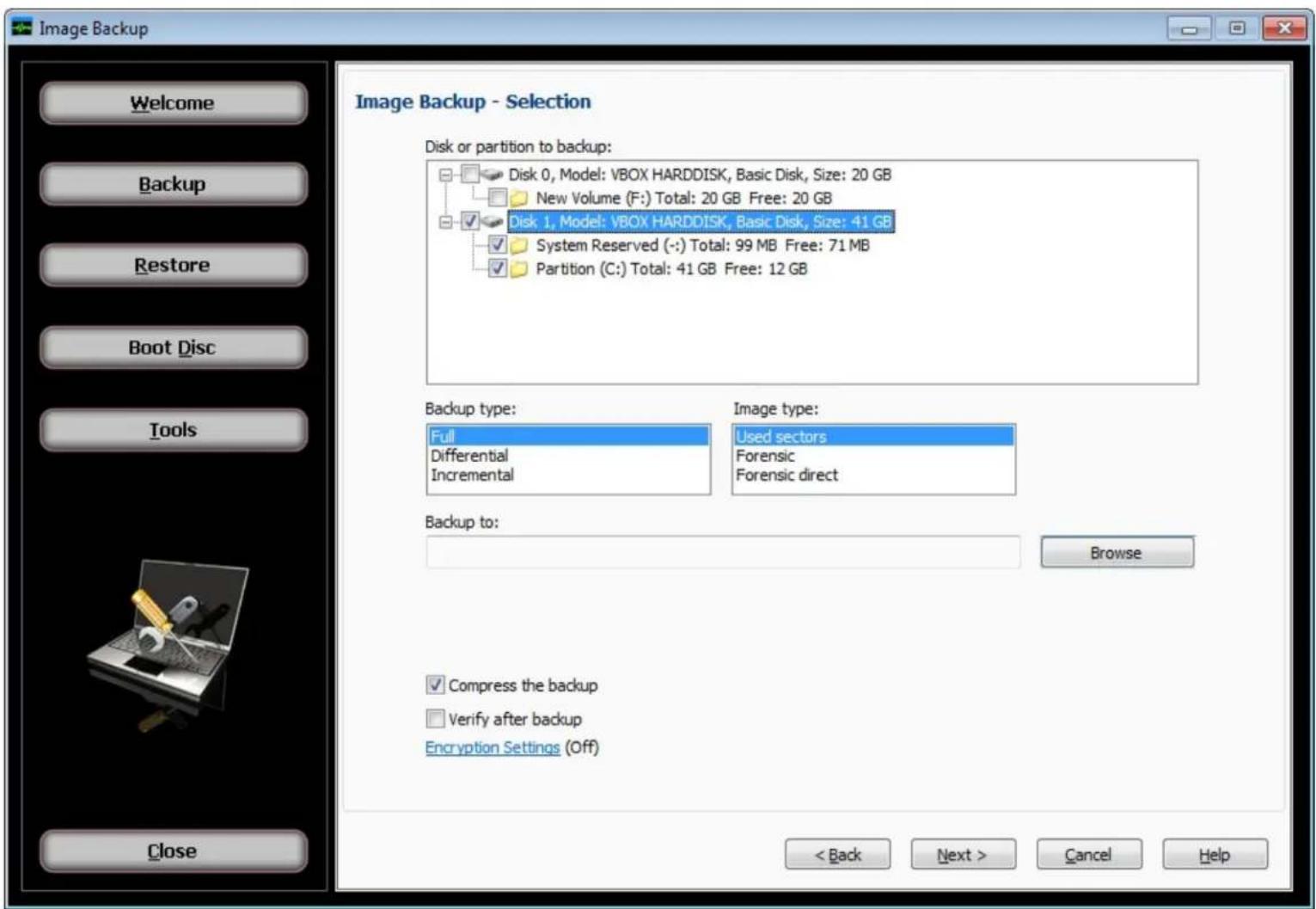This screenshot has width=1316, height=909.
Task: Check the New Volume (F:) checkbox
Action: (497, 198)
